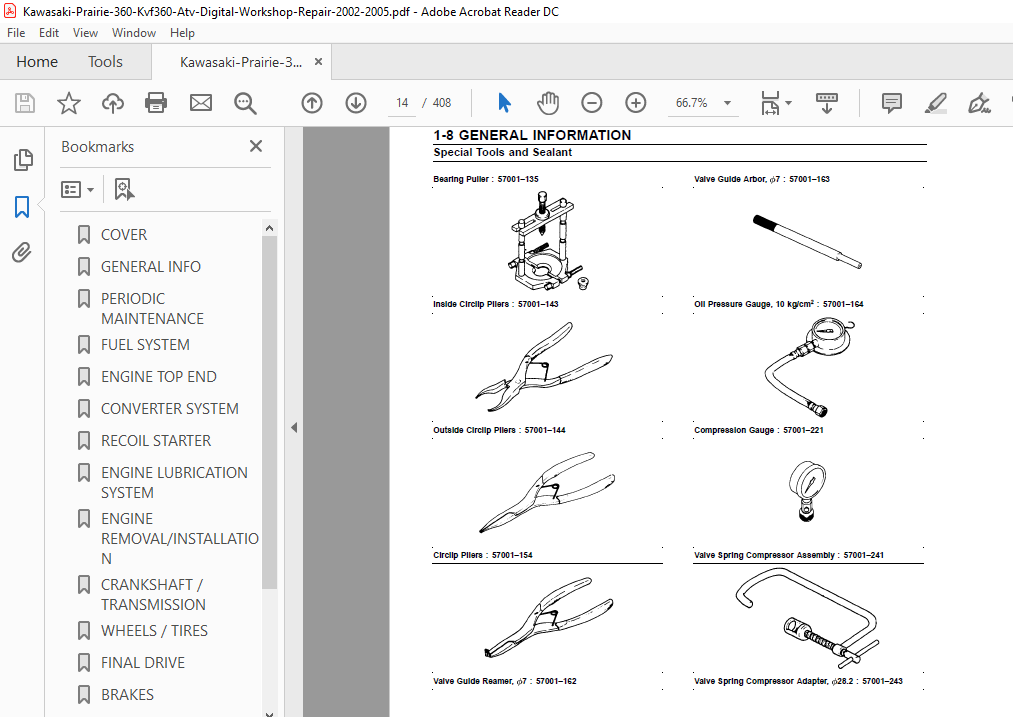Open the BRAKES bookmark
Viewport: 1013px width, 717px height.
click(x=127, y=694)
